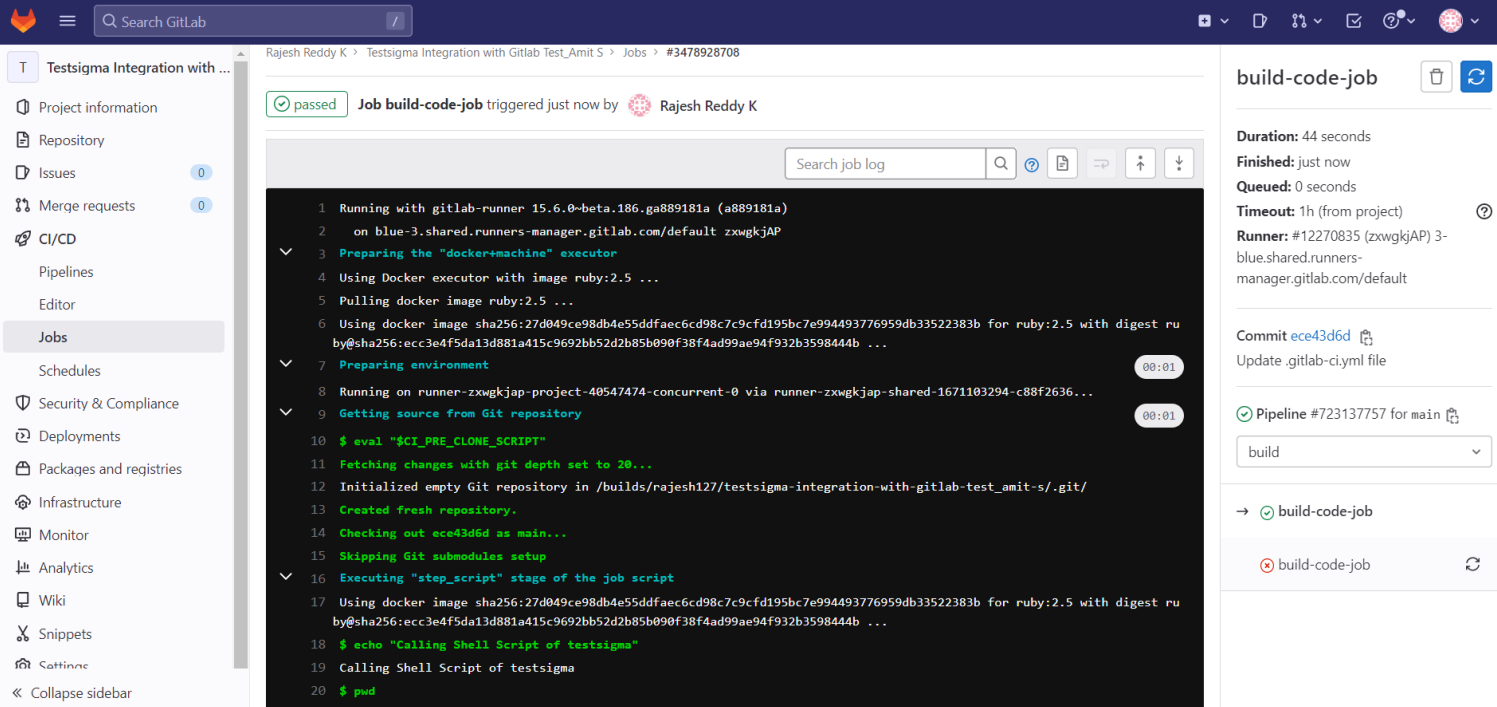
Task: Open Infrastructure in sidebar
Action: click(80, 503)
